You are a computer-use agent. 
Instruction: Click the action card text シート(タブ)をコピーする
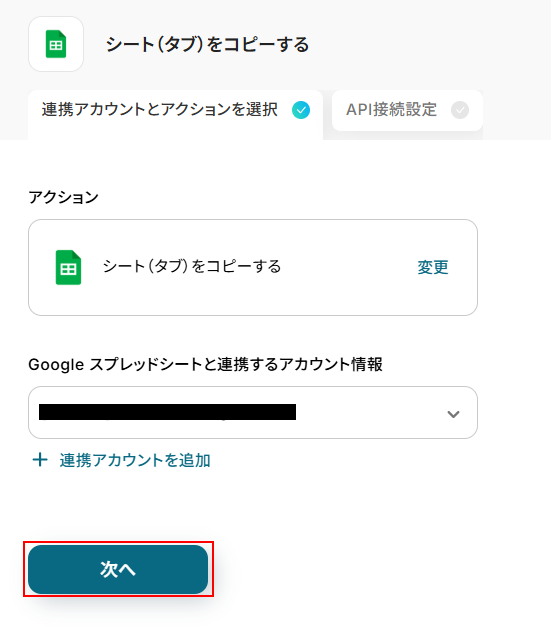[192, 266]
